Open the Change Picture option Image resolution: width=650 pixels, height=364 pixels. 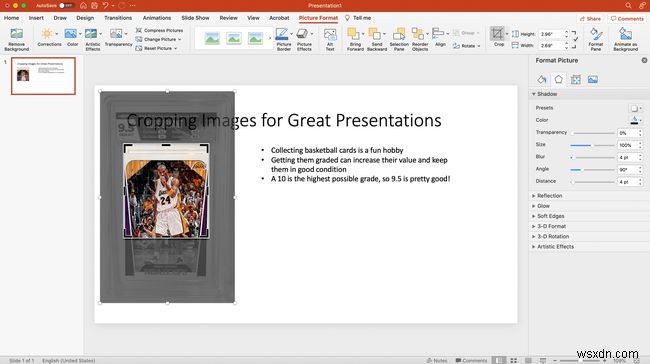(x=159, y=39)
